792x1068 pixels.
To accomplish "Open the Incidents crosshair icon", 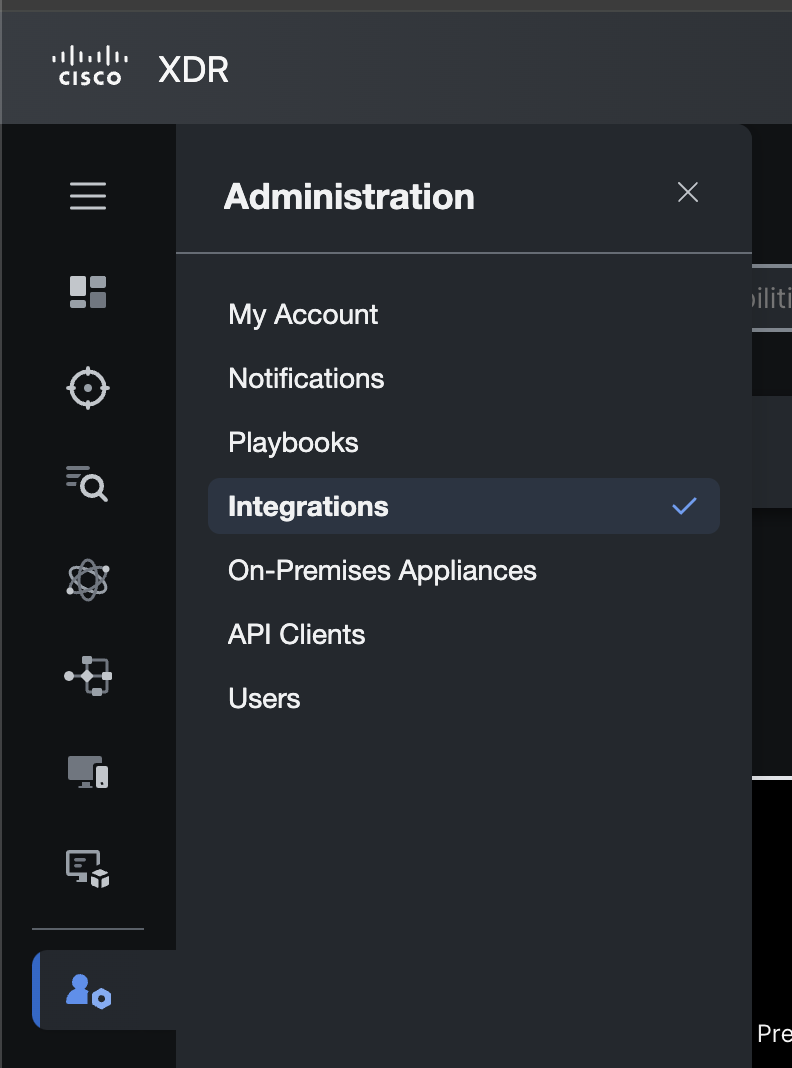I will tap(88, 388).
